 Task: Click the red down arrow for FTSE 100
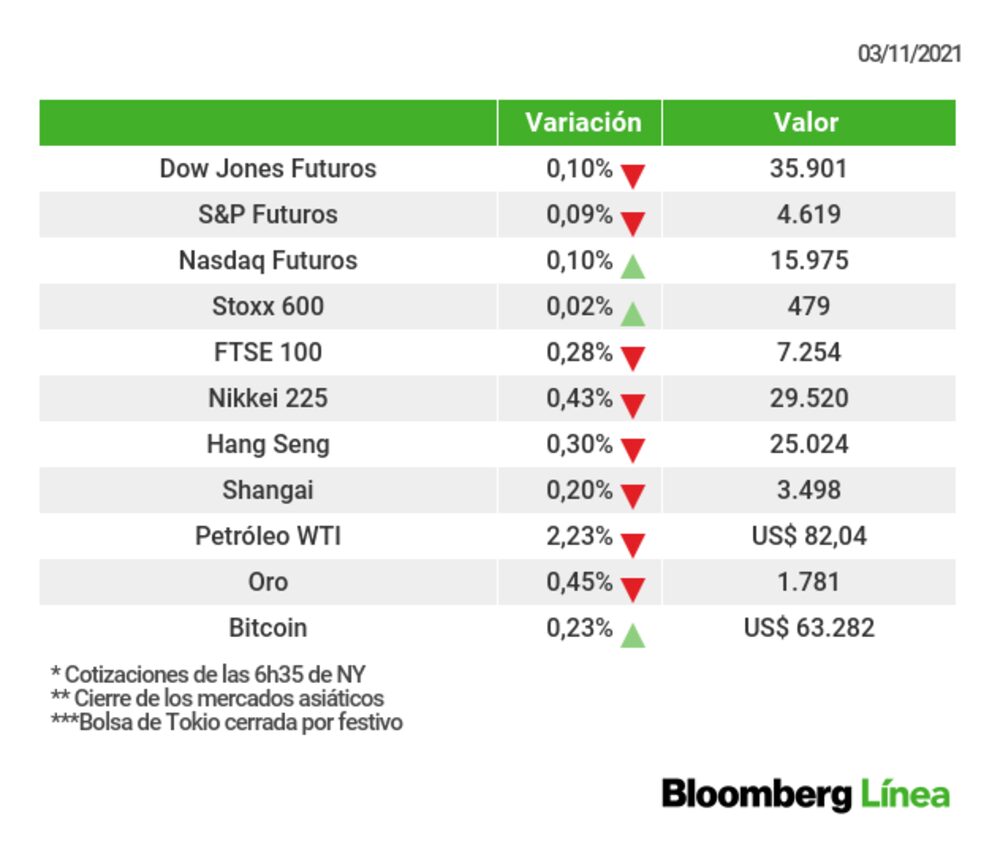pos(632,359)
